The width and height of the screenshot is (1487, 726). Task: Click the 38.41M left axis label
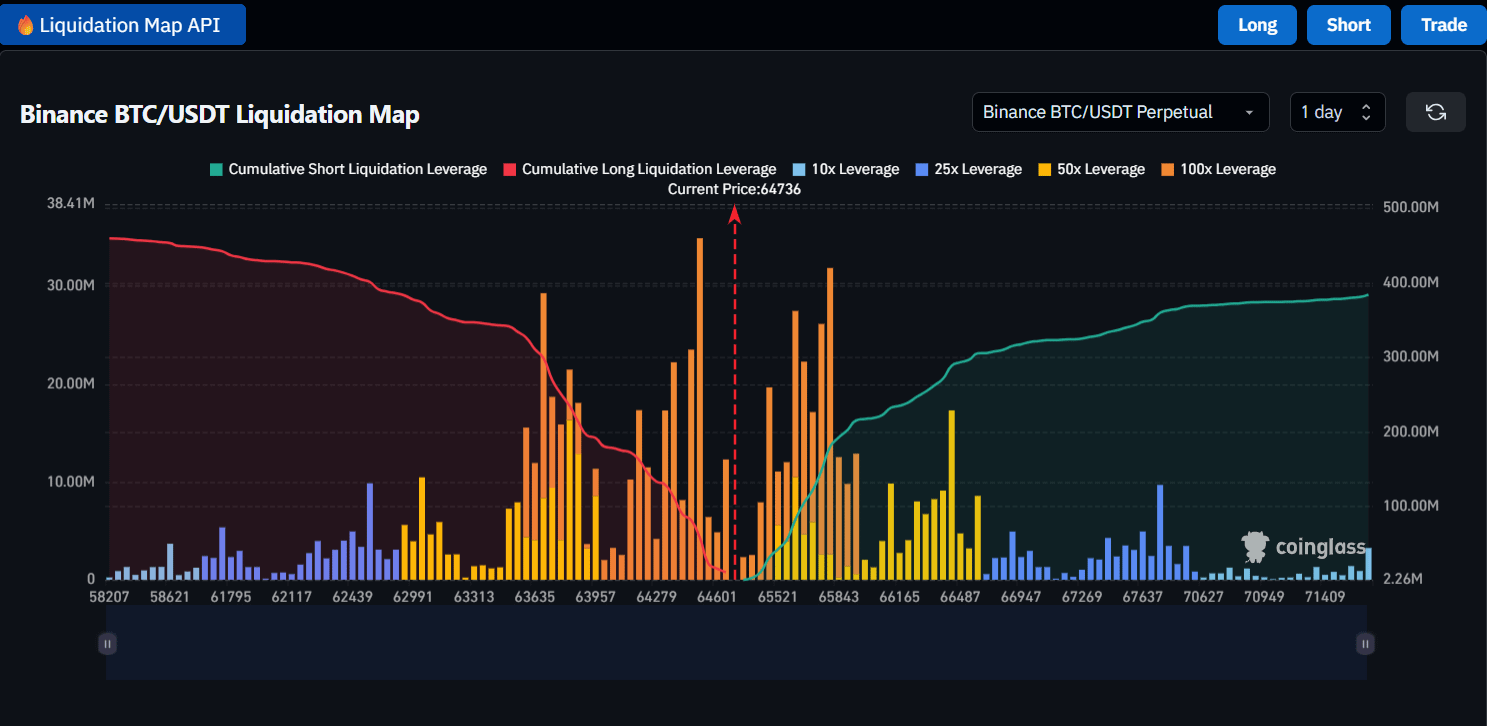tap(71, 204)
